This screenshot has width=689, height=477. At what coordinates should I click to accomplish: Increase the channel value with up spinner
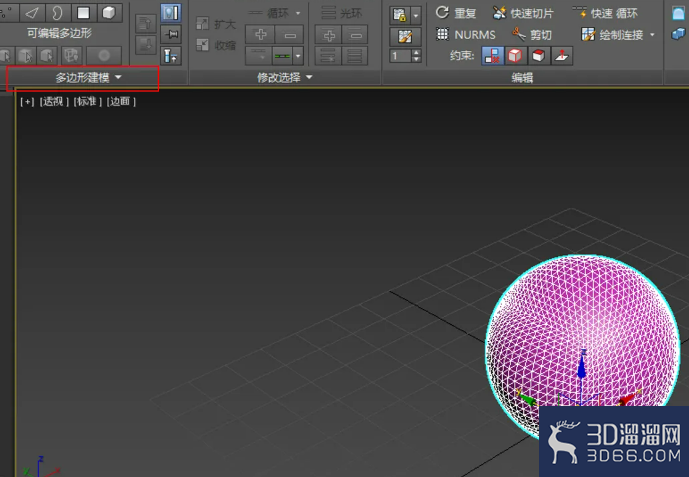pyautogui.click(x=417, y=52)
